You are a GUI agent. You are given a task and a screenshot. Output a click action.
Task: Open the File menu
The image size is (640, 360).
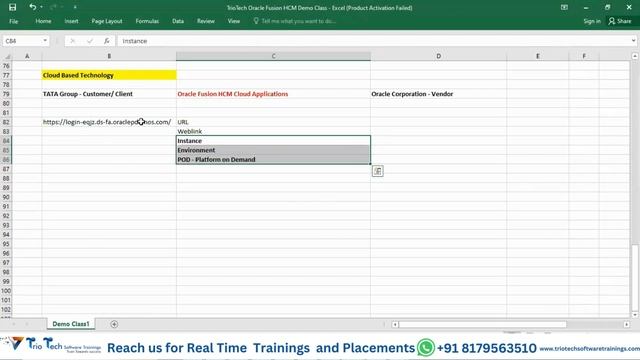tap(13, 21)
